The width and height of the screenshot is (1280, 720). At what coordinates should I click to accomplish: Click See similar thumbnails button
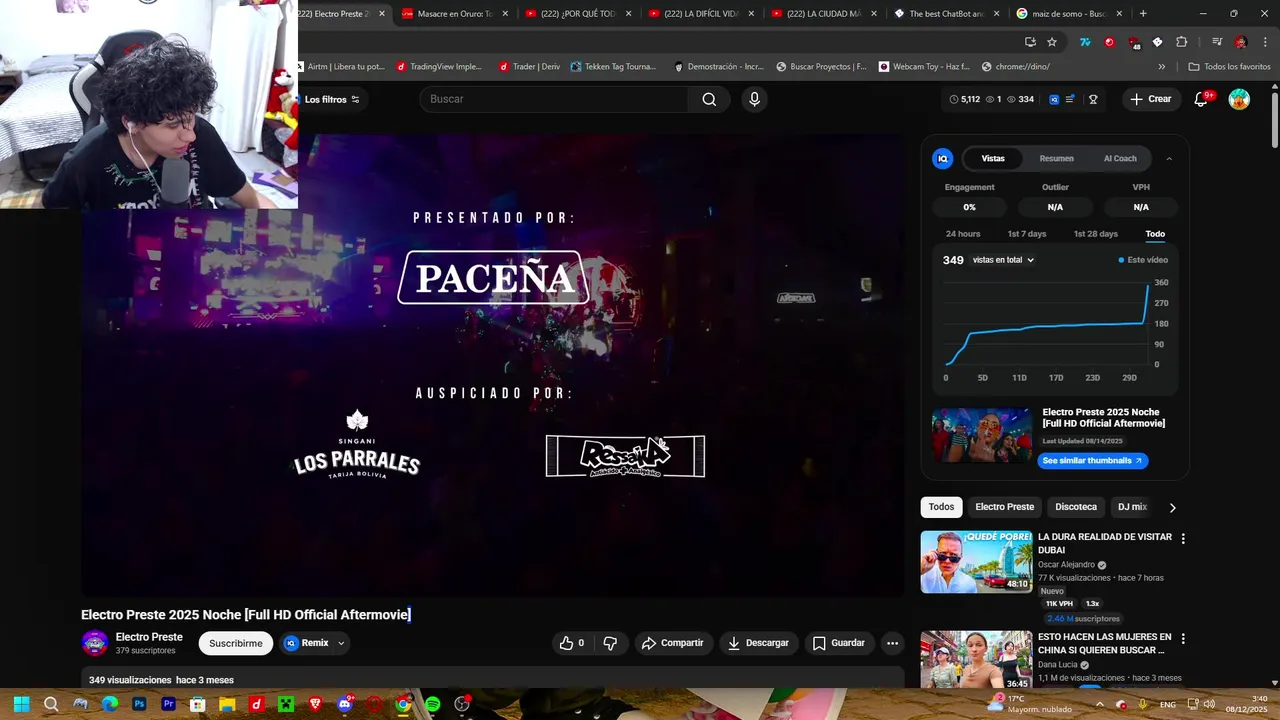[1092, 461]
